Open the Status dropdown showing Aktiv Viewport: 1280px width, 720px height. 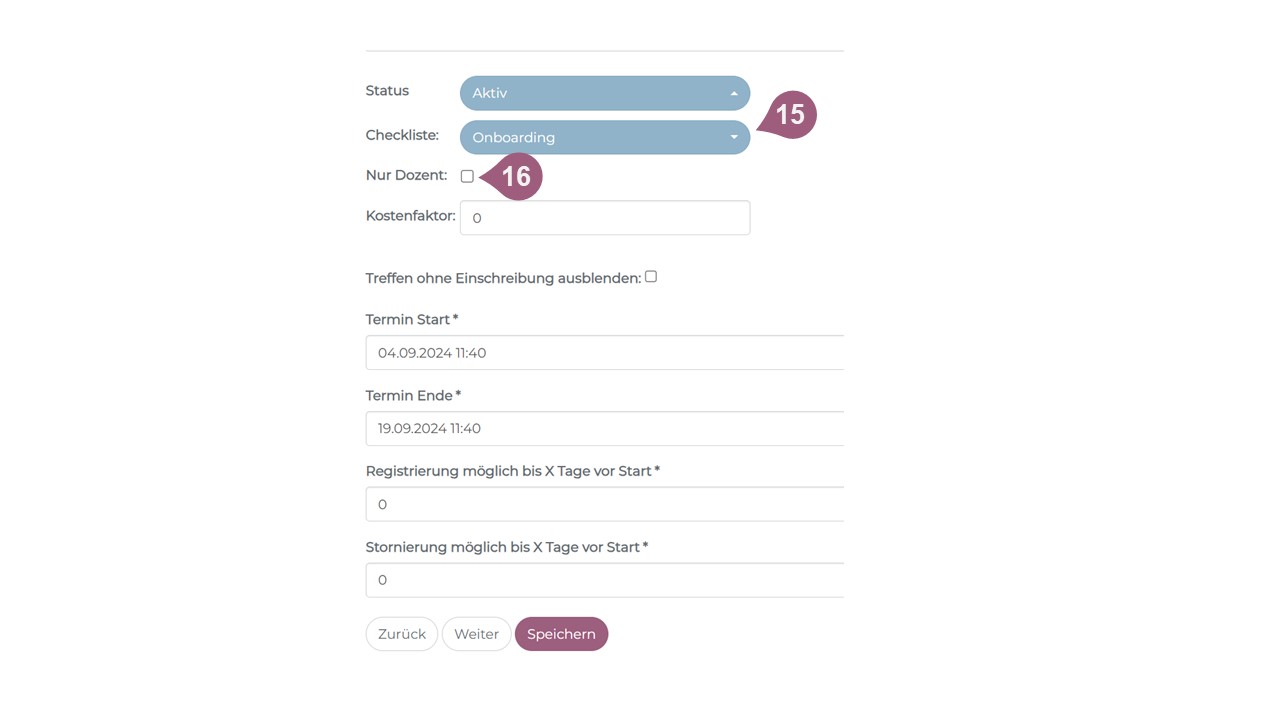point(604,93)
